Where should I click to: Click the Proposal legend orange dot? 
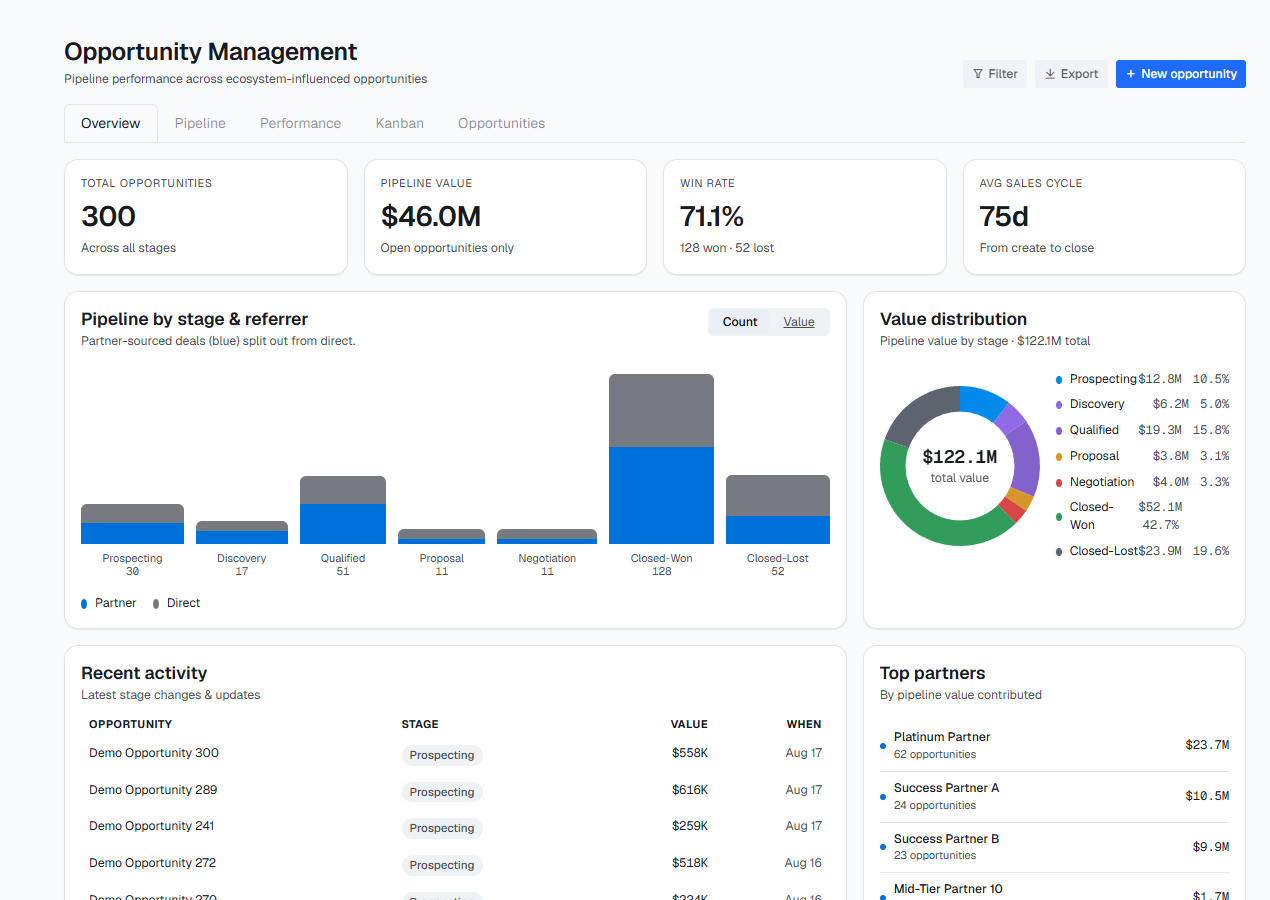1059,457
